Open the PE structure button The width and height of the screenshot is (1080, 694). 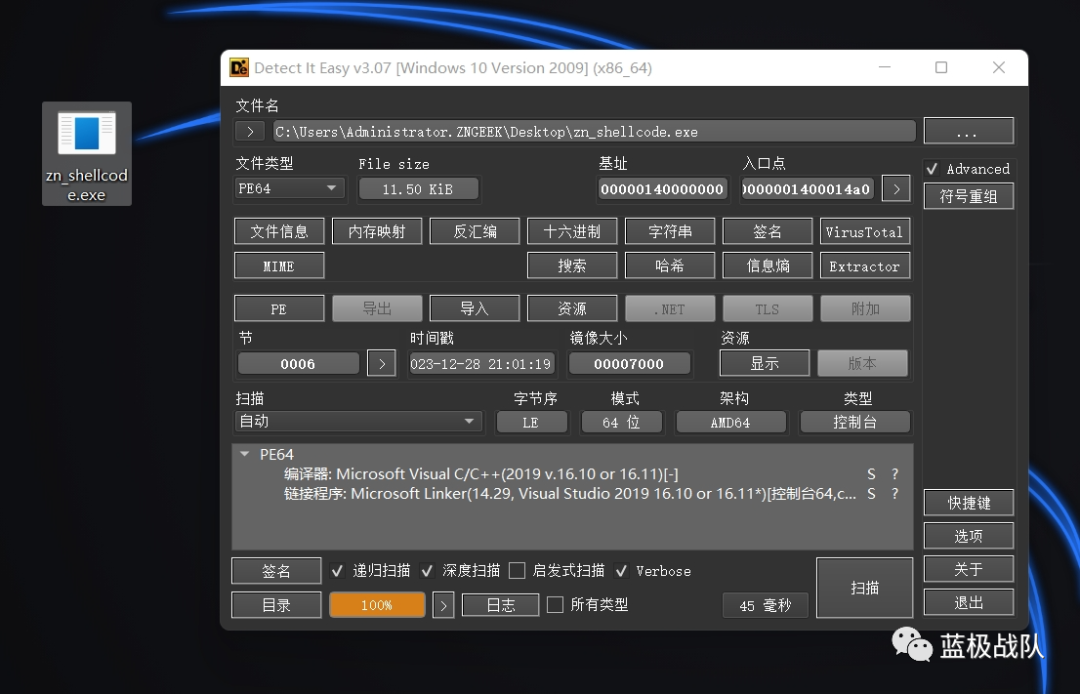[x=279, y=308]
